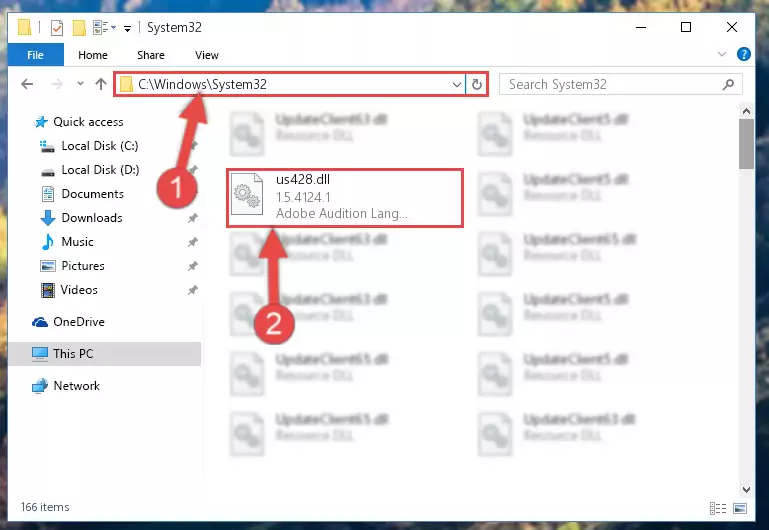Refresh the System32 folder view
Screen dimensions: 769x530
click(x=477, y=84)
